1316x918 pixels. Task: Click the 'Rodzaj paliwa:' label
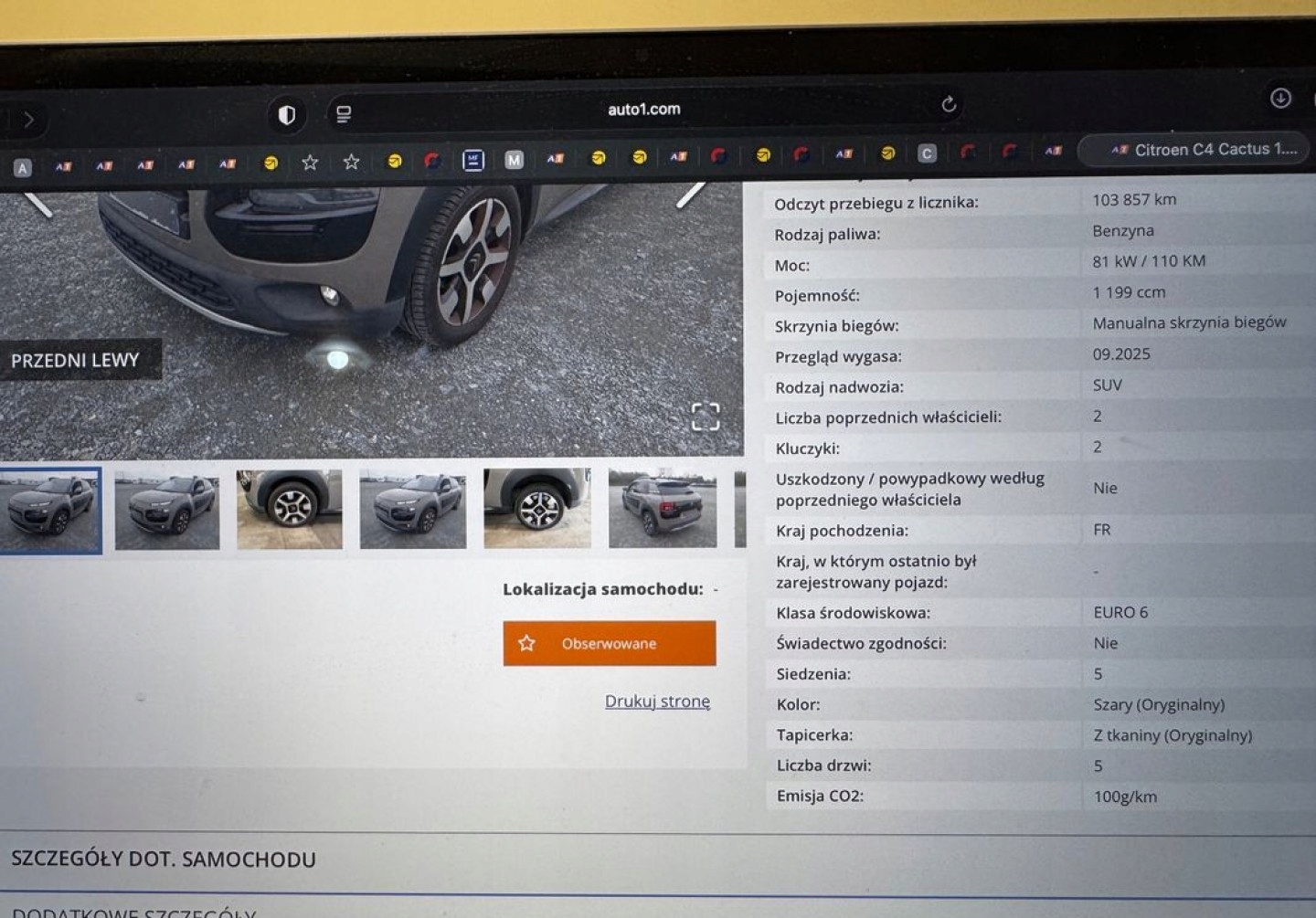pos(827,235)
